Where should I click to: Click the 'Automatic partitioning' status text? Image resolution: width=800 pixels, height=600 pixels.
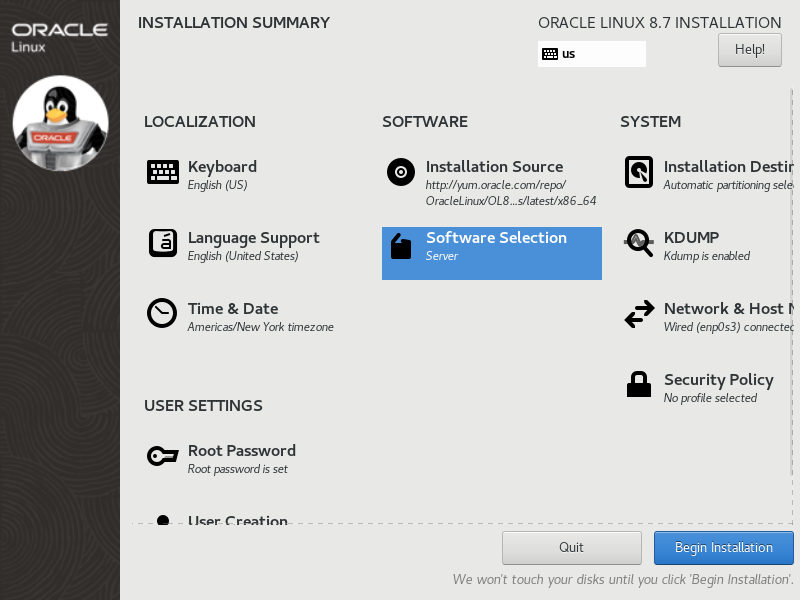pyautogui.click(x=729, y=185)
